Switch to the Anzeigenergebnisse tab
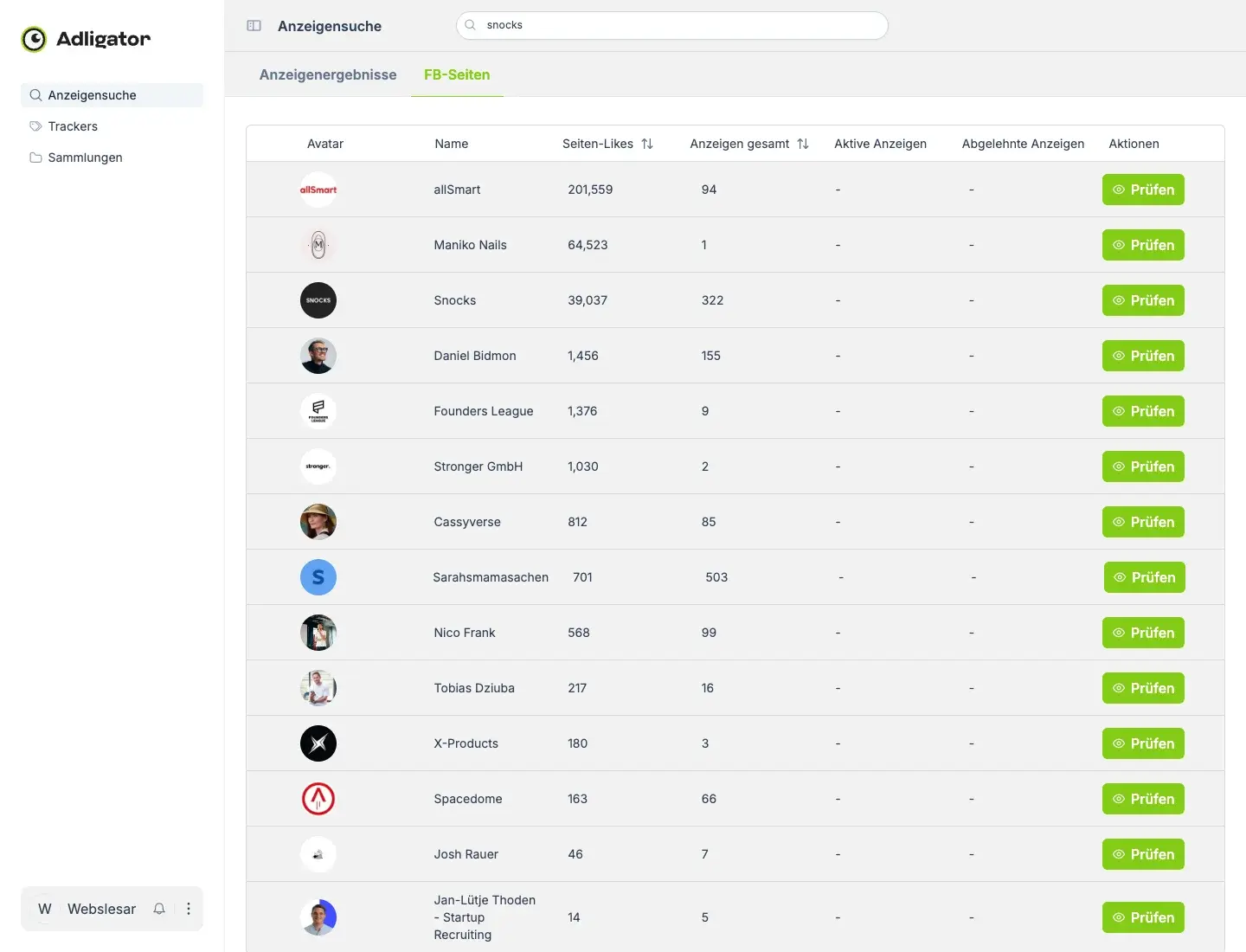 (328, 74)
